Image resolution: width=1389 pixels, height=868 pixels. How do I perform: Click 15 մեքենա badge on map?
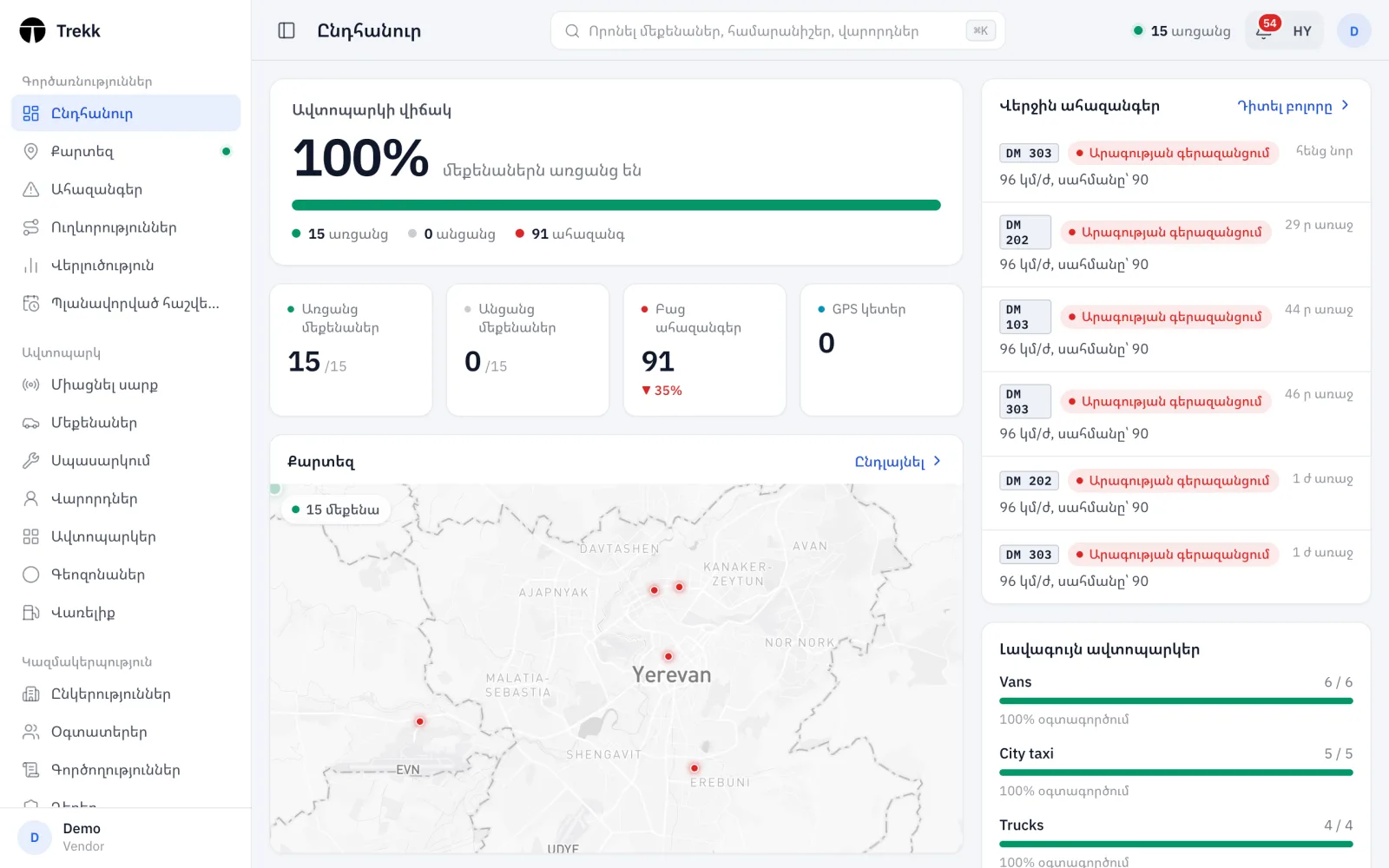click(336, 510)
